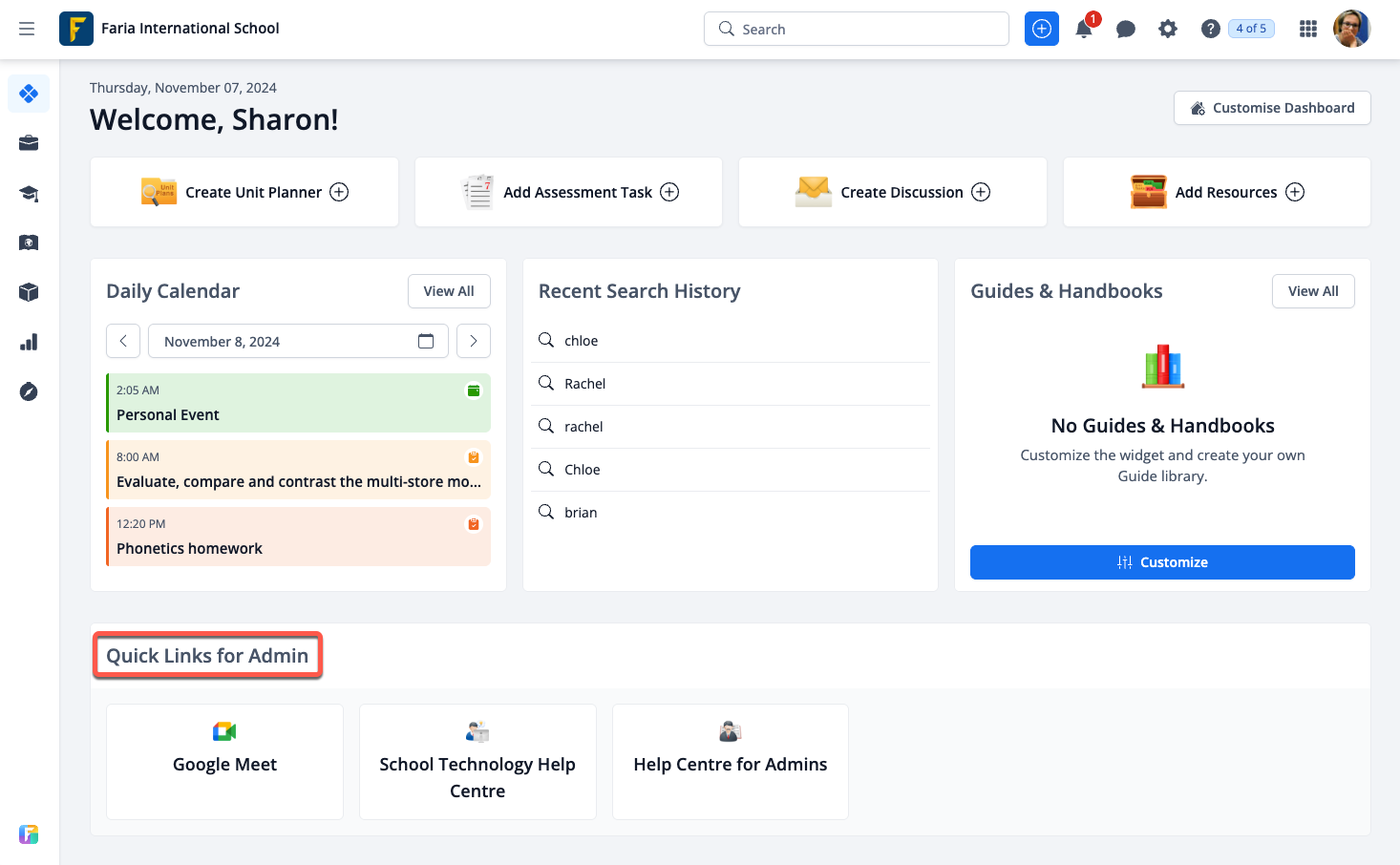Open the settings gear icon

(x=1168, y=30)
